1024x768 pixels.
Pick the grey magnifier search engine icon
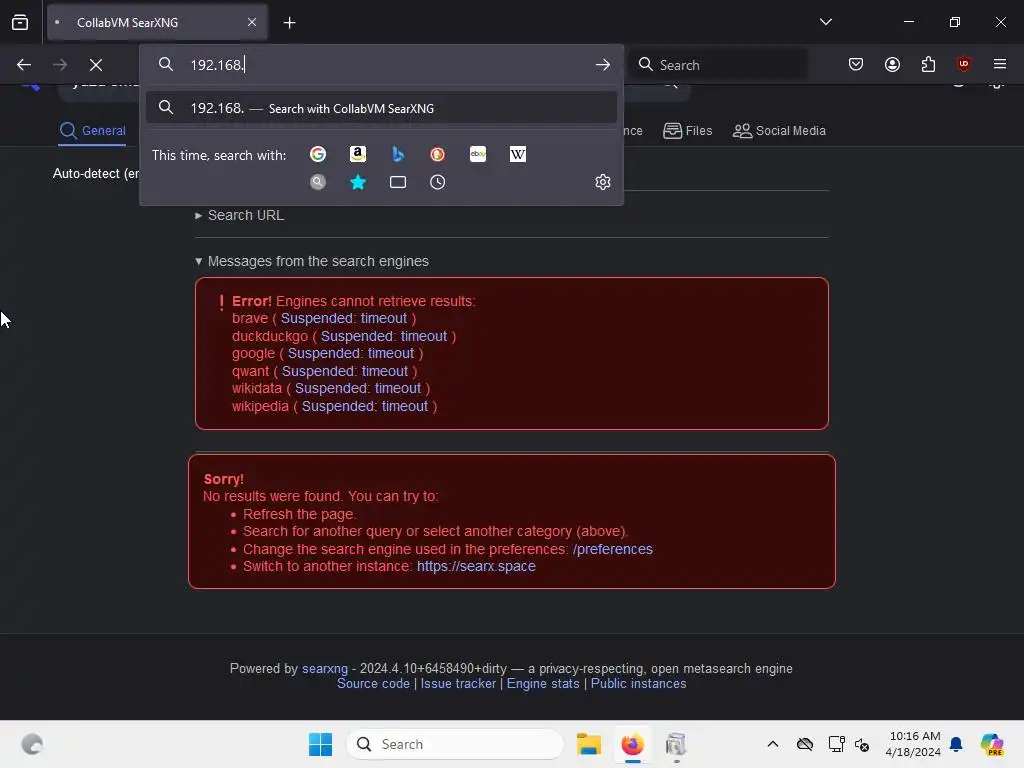318,182
